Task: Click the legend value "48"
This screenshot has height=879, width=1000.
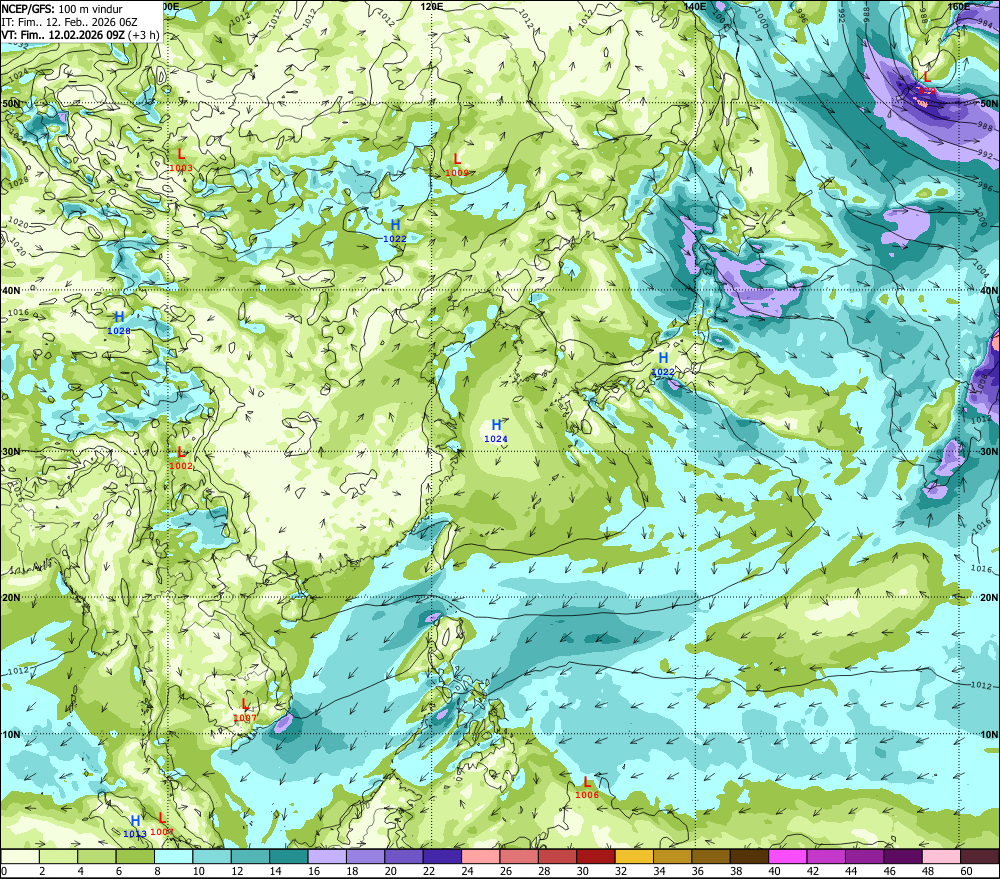Action: (x=928, y=871)
